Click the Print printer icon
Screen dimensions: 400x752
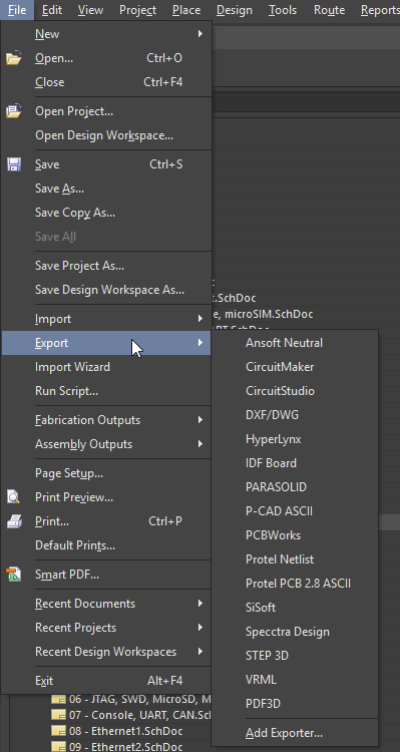(14, 521)
